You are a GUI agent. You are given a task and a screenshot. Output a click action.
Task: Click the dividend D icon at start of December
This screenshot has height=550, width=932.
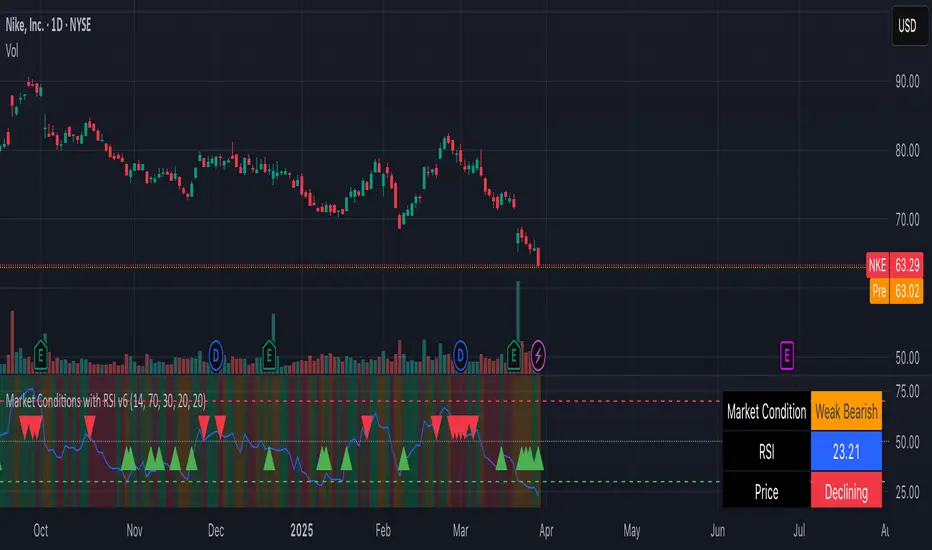(x=216, y=356)
